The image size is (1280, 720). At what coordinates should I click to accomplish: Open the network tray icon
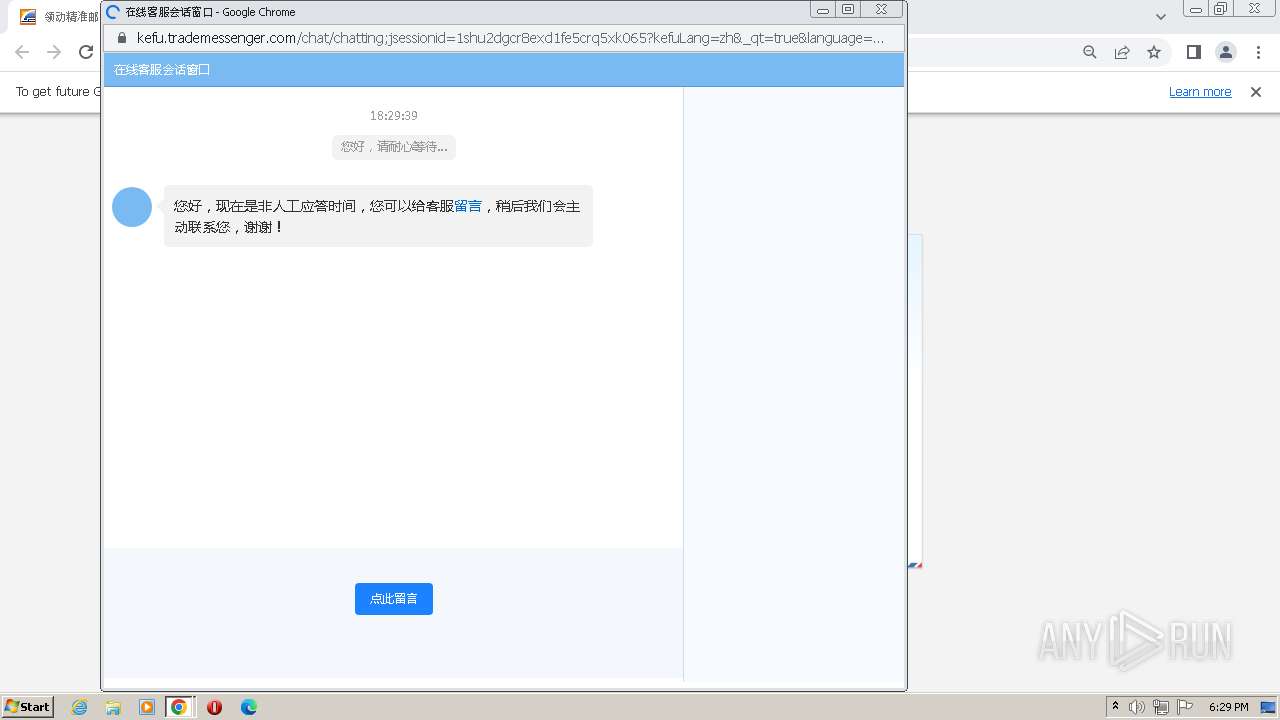tap(1161, 707)
